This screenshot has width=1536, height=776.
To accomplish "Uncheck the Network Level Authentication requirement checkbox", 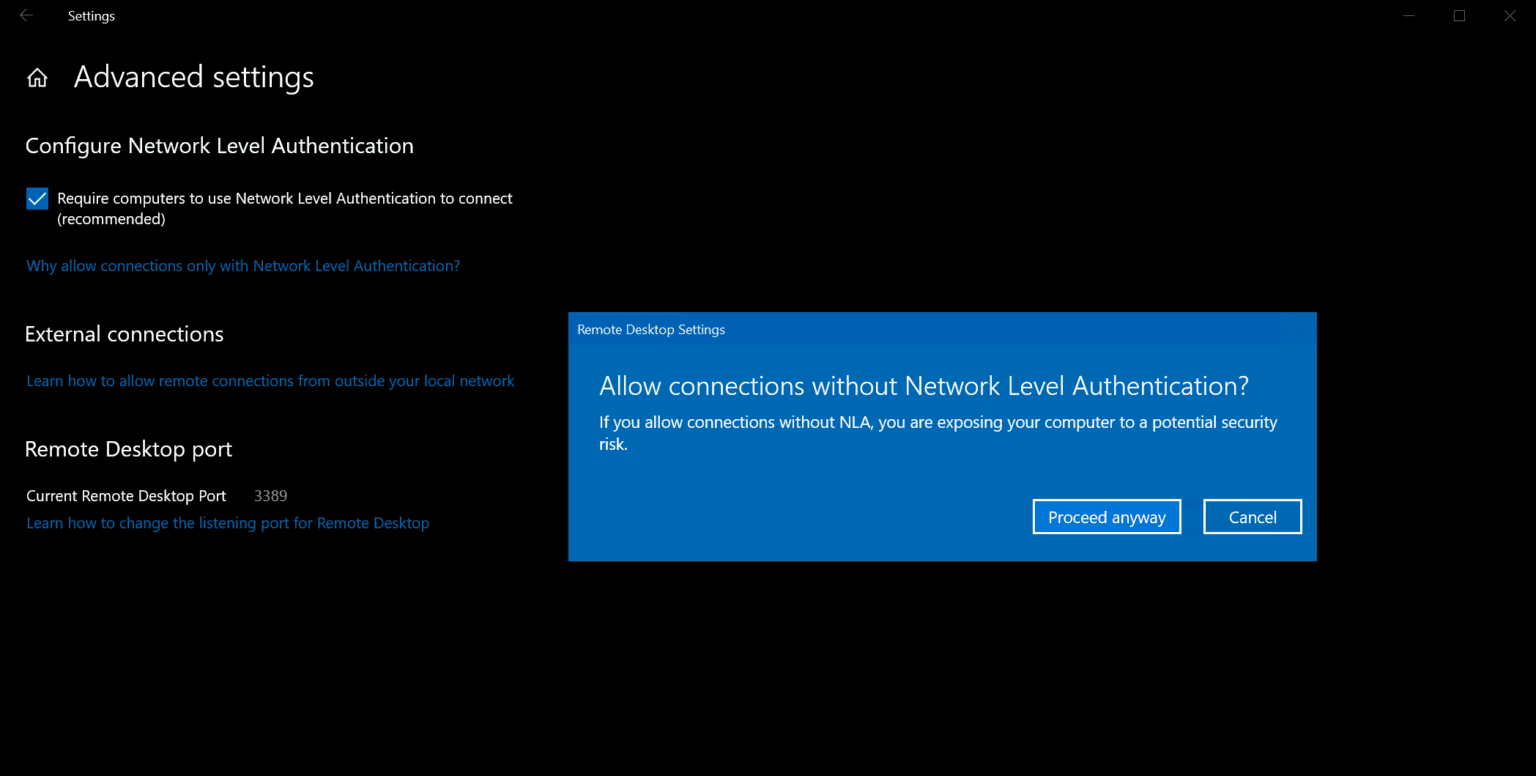I will click(37, 198).
